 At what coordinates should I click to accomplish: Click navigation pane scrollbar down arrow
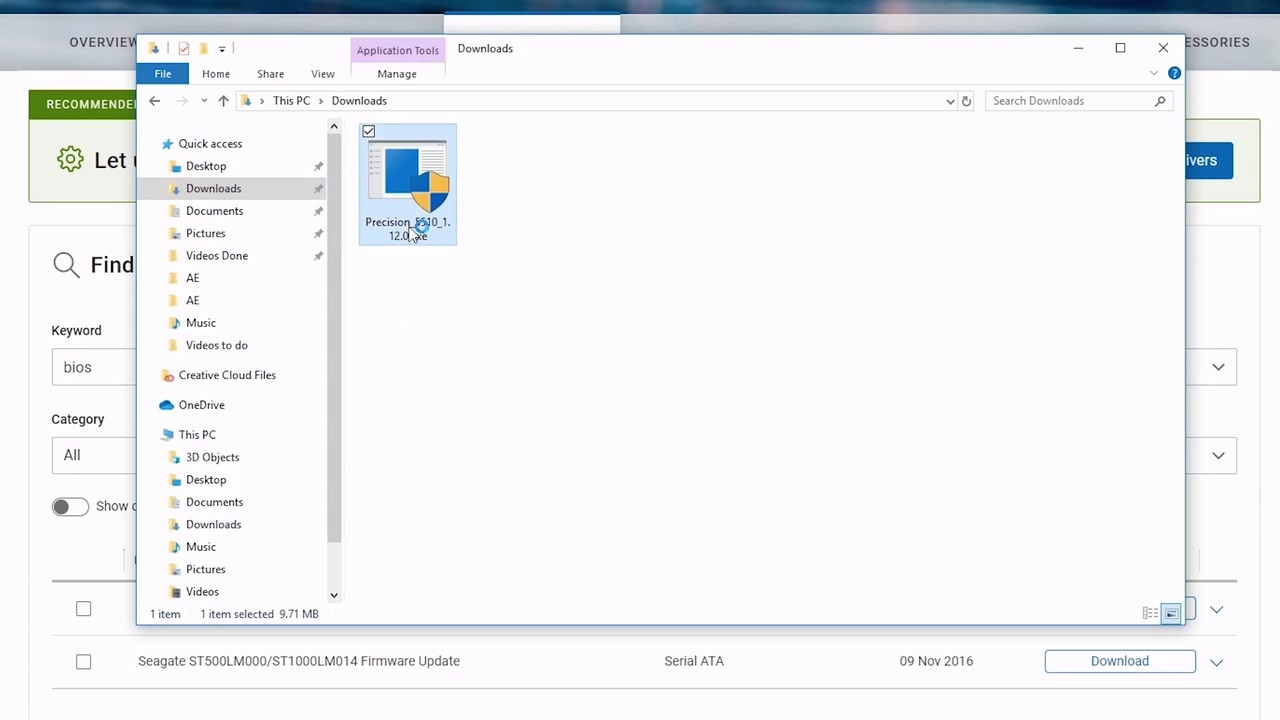[x=334, y=595]
